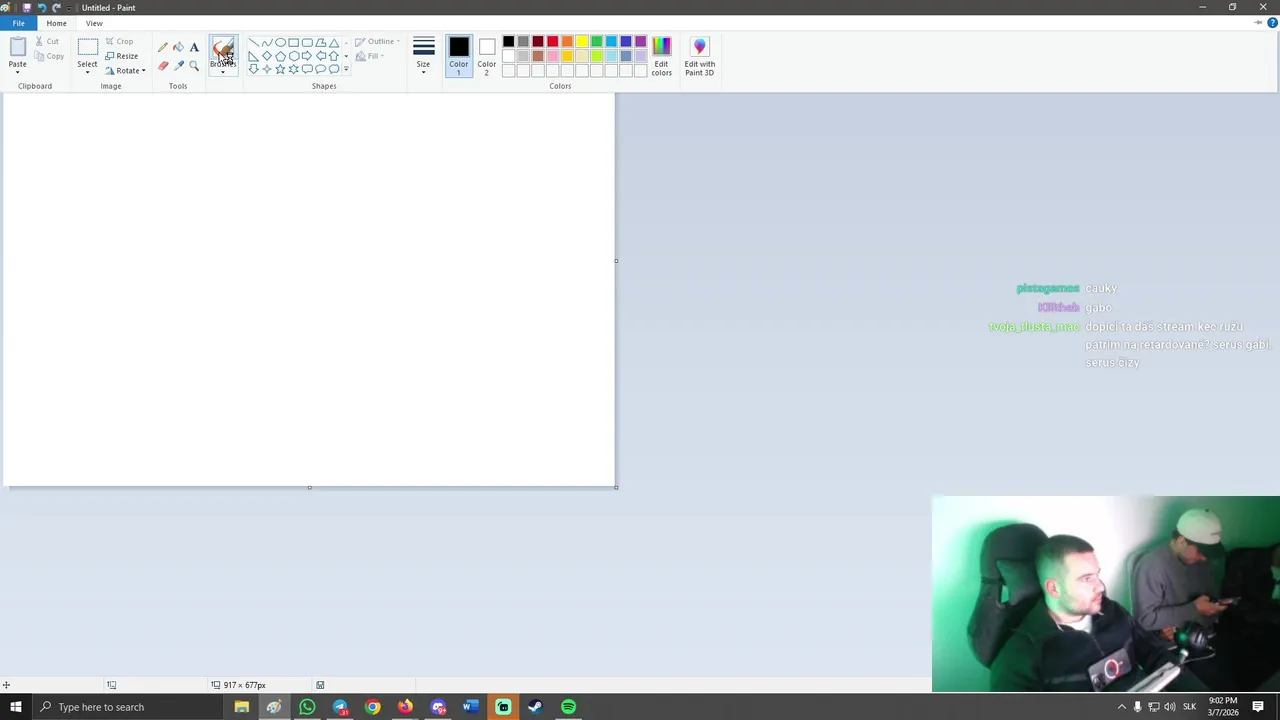
Task: Open the Windows Start menu
Action: [x=15, y=707]
